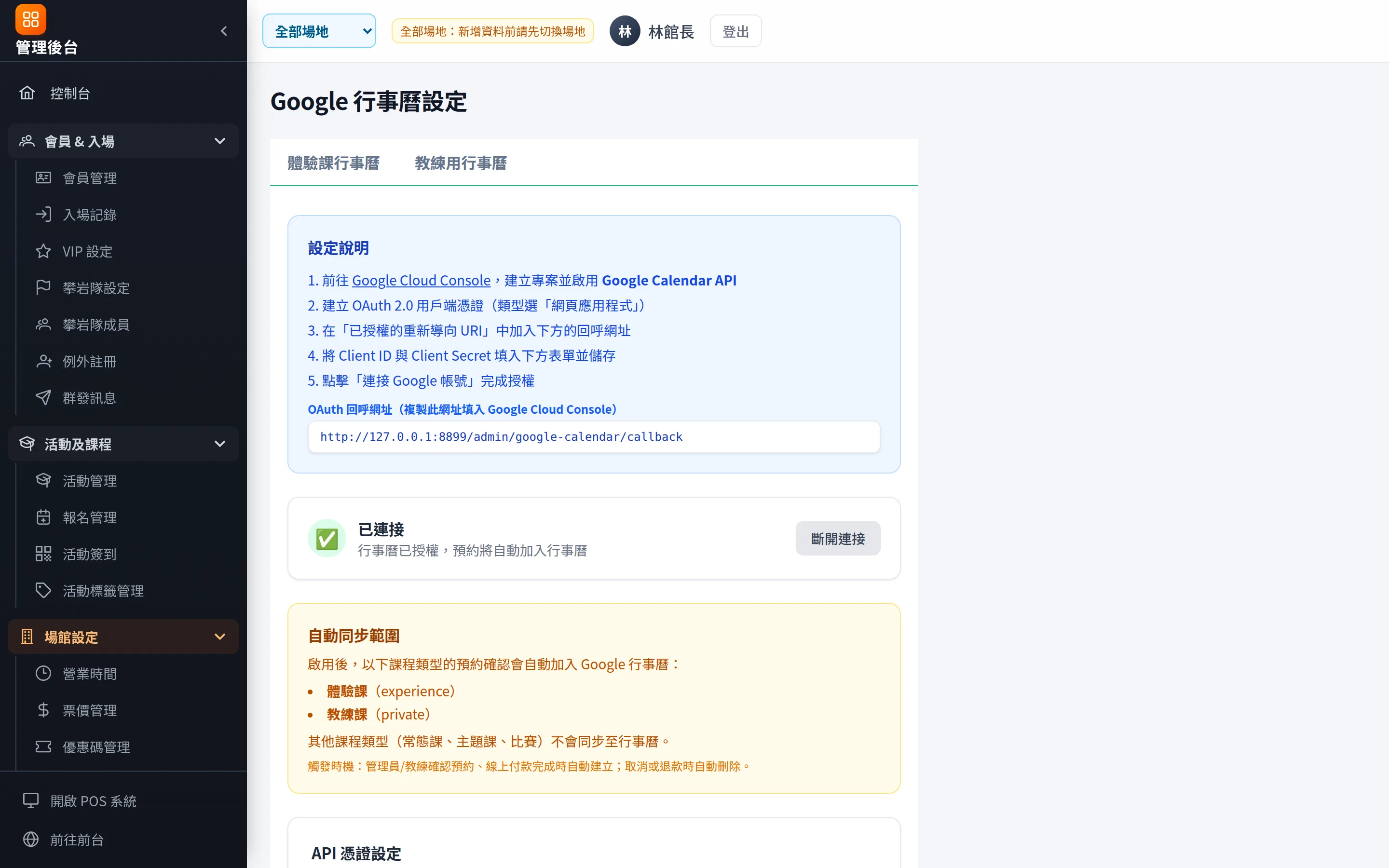This screenshot has height=868, width=1389.
Task: Click the 斷開連接 disconnect button
Action: pos(838,539)
